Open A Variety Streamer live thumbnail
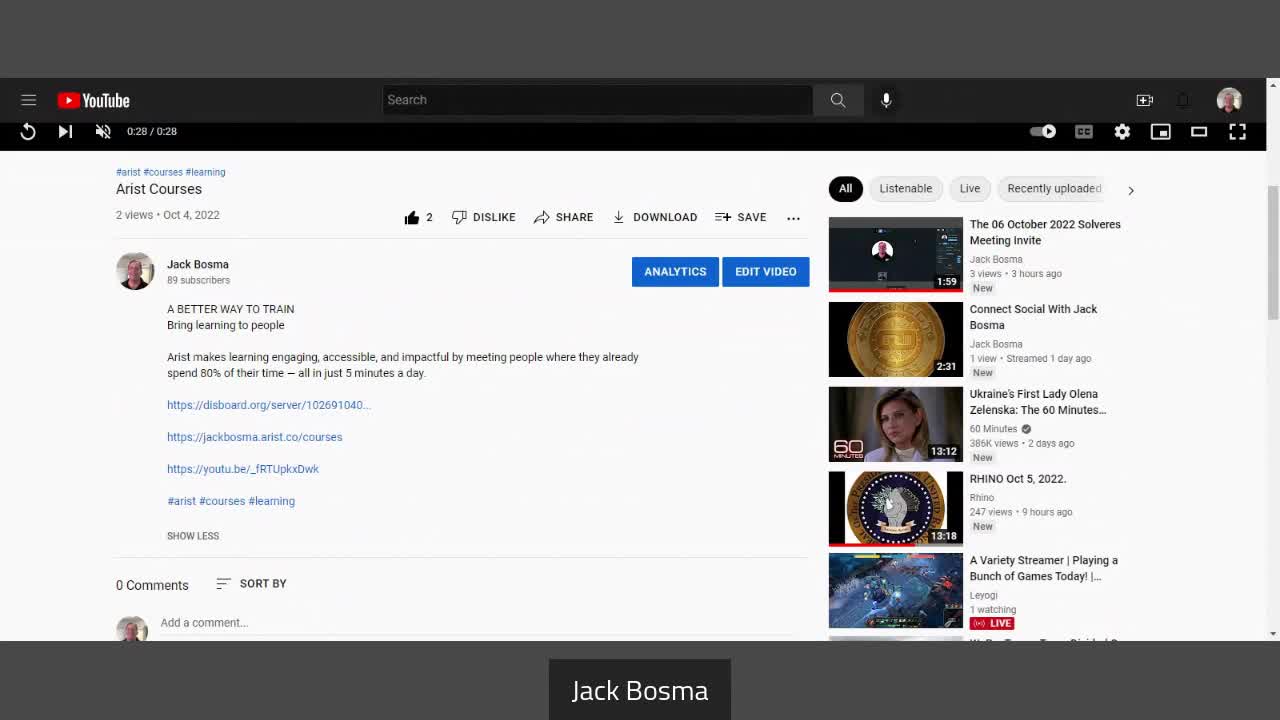Image resolution: width=1280 pixels, height=720 pixels. click(x=896, y=591)
